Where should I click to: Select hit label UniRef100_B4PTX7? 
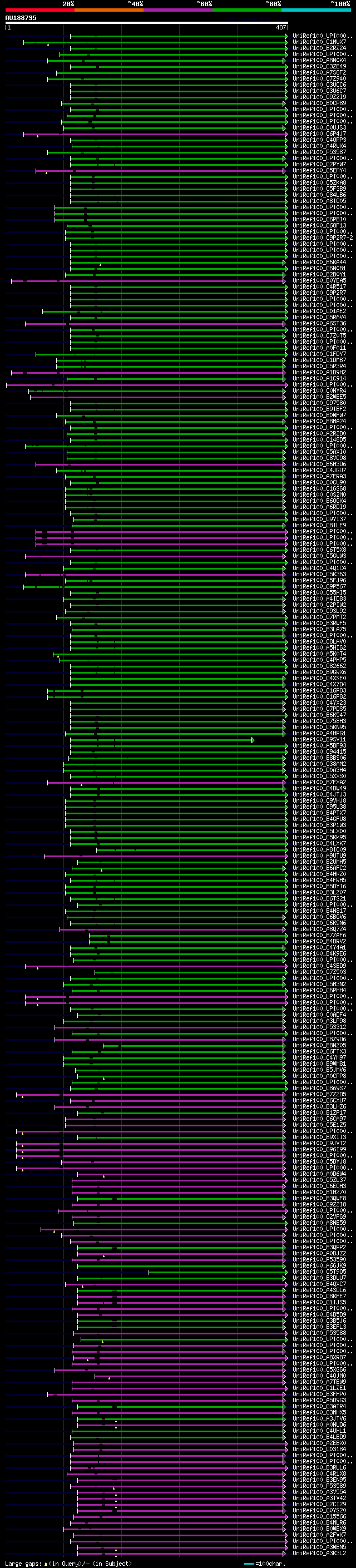click(319, 813)
